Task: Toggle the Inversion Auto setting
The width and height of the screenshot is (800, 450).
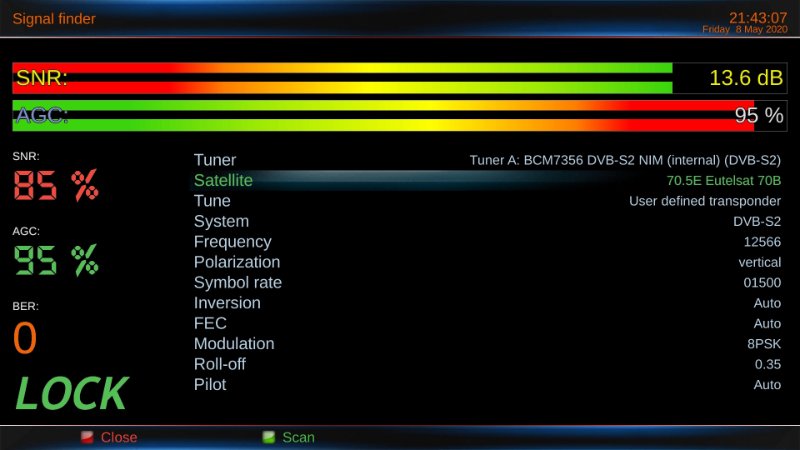Action: pyautogui.click(x=487, y=303)
